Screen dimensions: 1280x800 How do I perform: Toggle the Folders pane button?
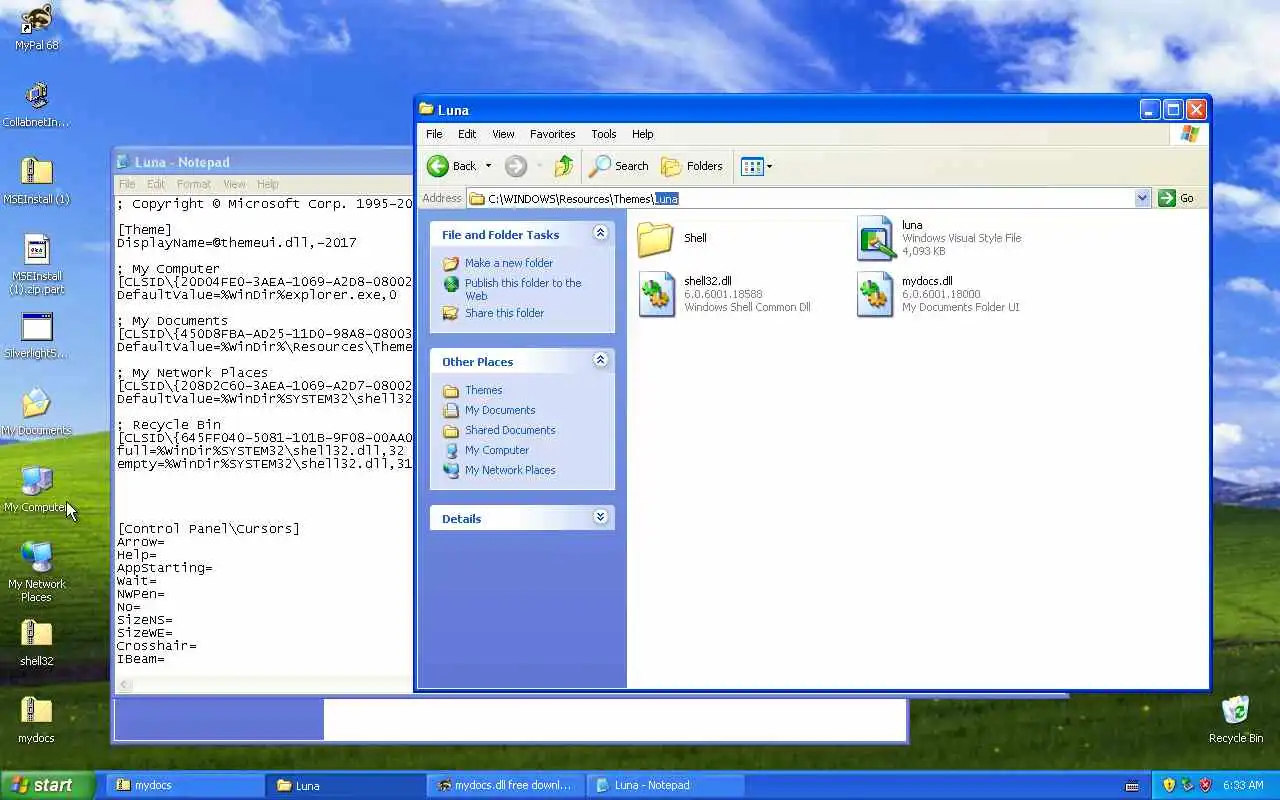click(693, 166)
